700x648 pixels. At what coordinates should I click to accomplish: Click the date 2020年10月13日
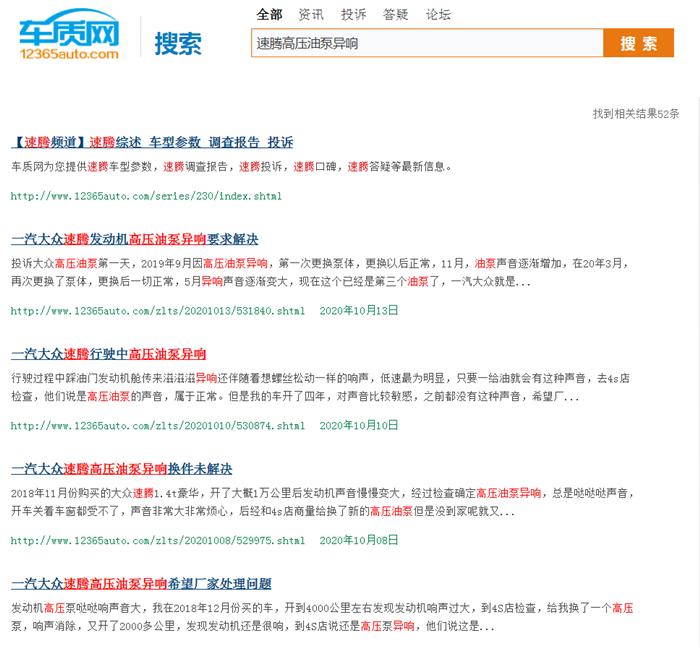[x=358, y=311]
